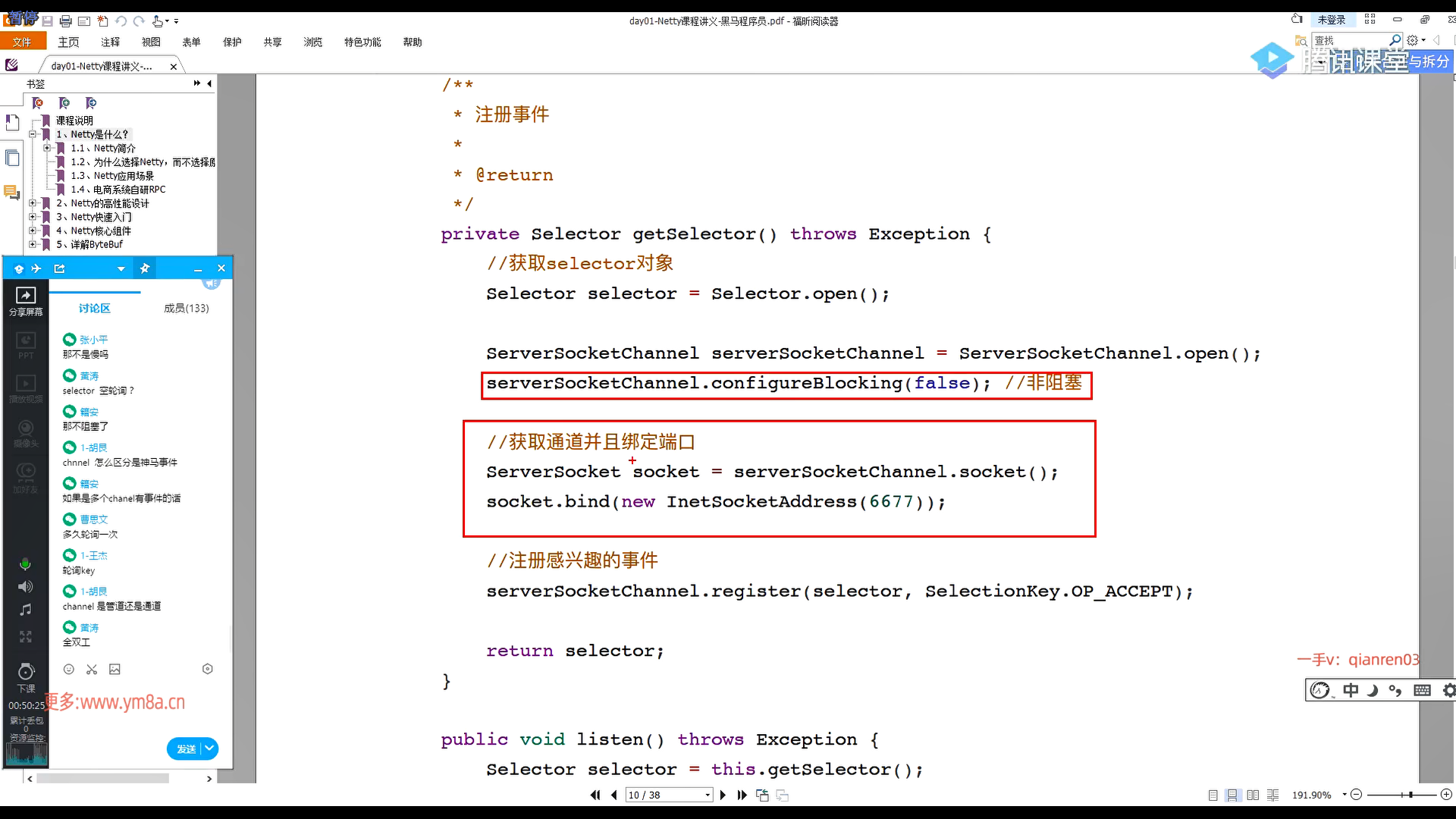
Task: Jump to the first PDF page
Action: 595,795
